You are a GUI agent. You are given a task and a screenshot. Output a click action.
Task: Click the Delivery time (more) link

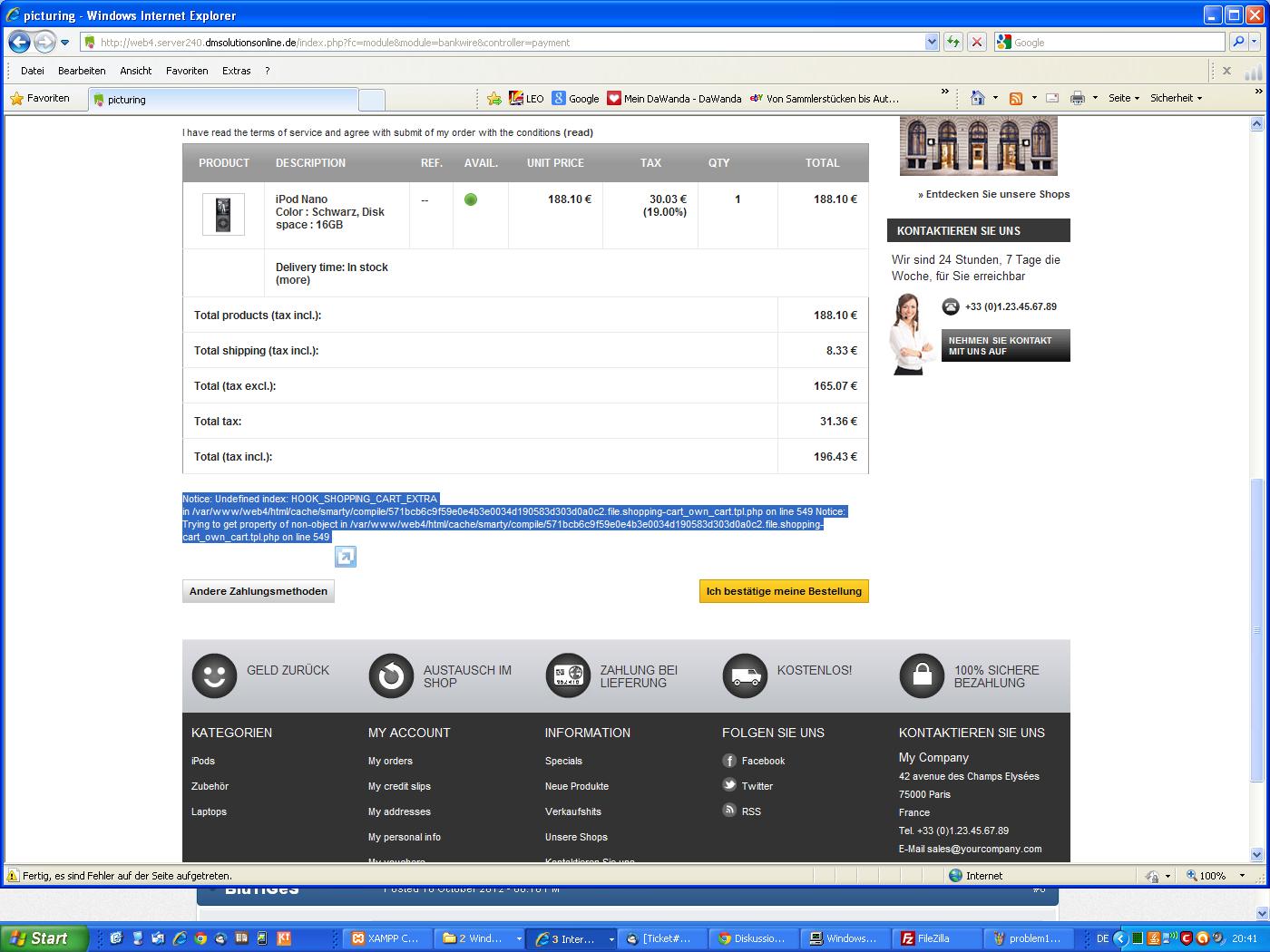coord(293,280)
